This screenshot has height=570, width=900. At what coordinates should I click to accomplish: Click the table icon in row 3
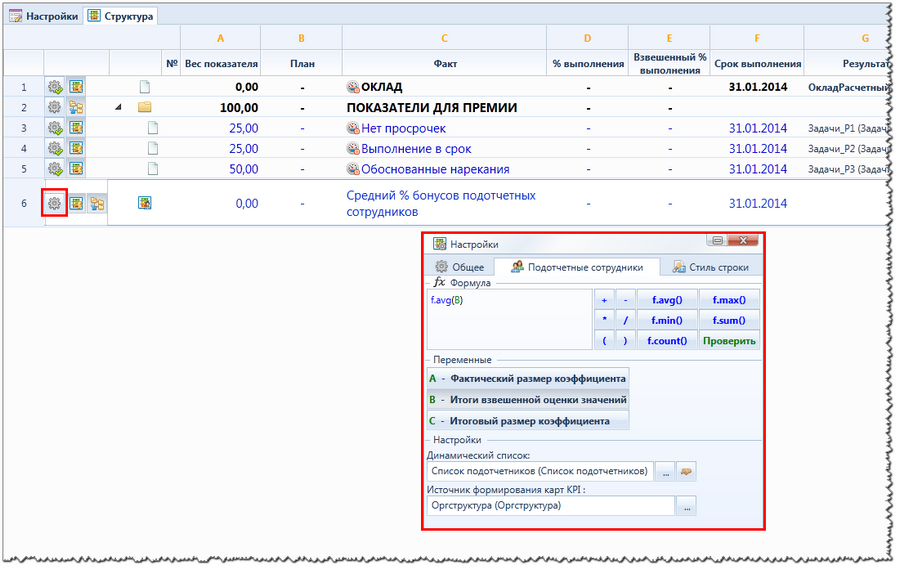click(x=76, y=128)
